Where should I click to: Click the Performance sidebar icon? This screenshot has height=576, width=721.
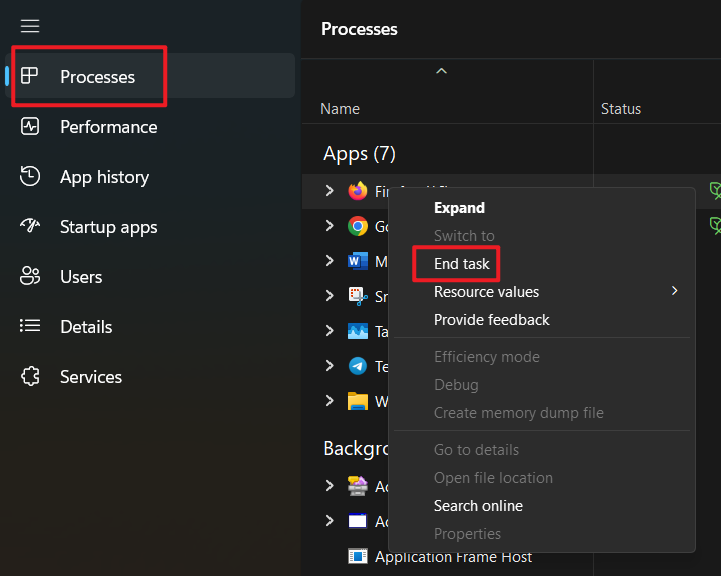tap(30, 126)
